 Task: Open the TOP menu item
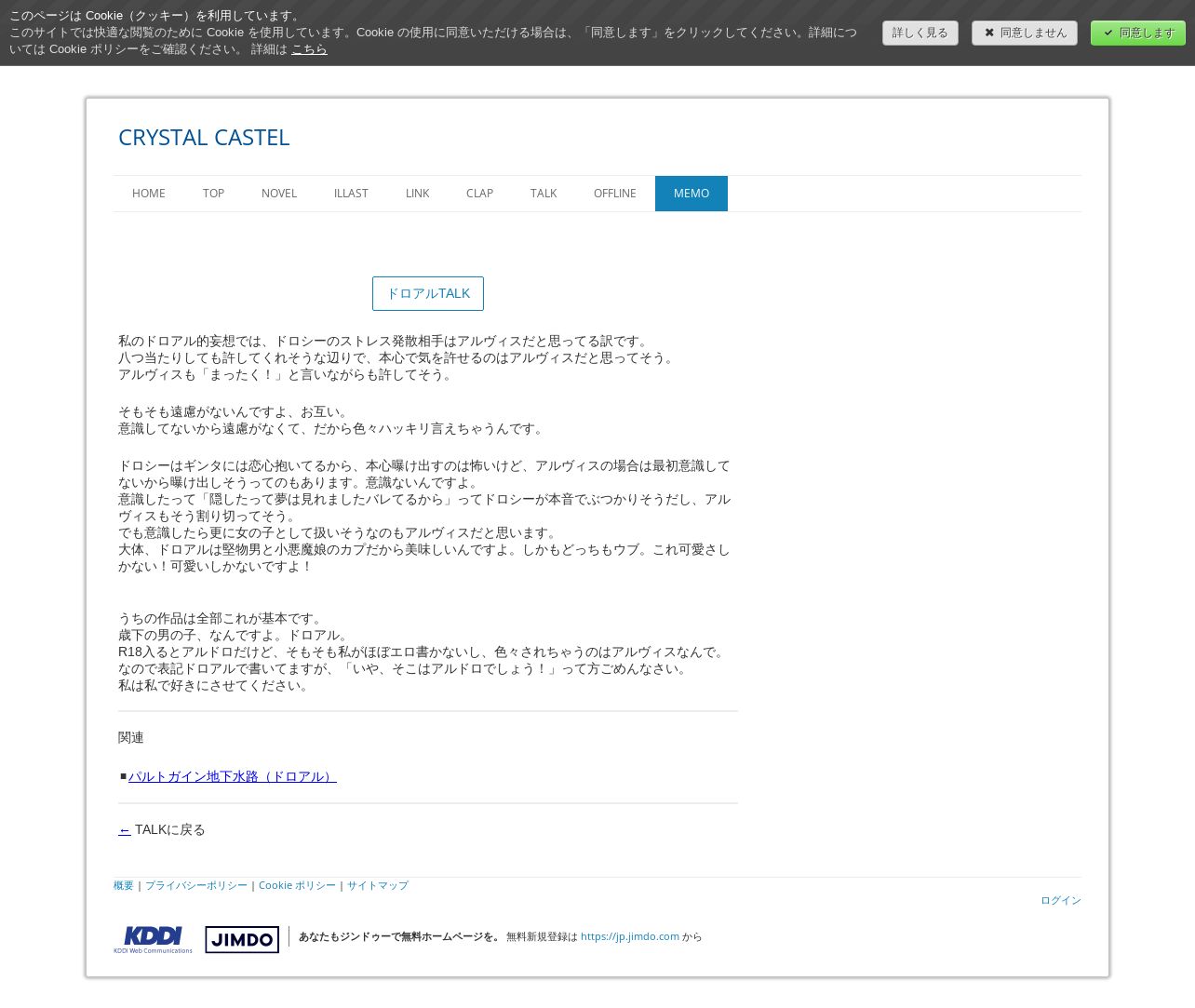coord(213,194)
